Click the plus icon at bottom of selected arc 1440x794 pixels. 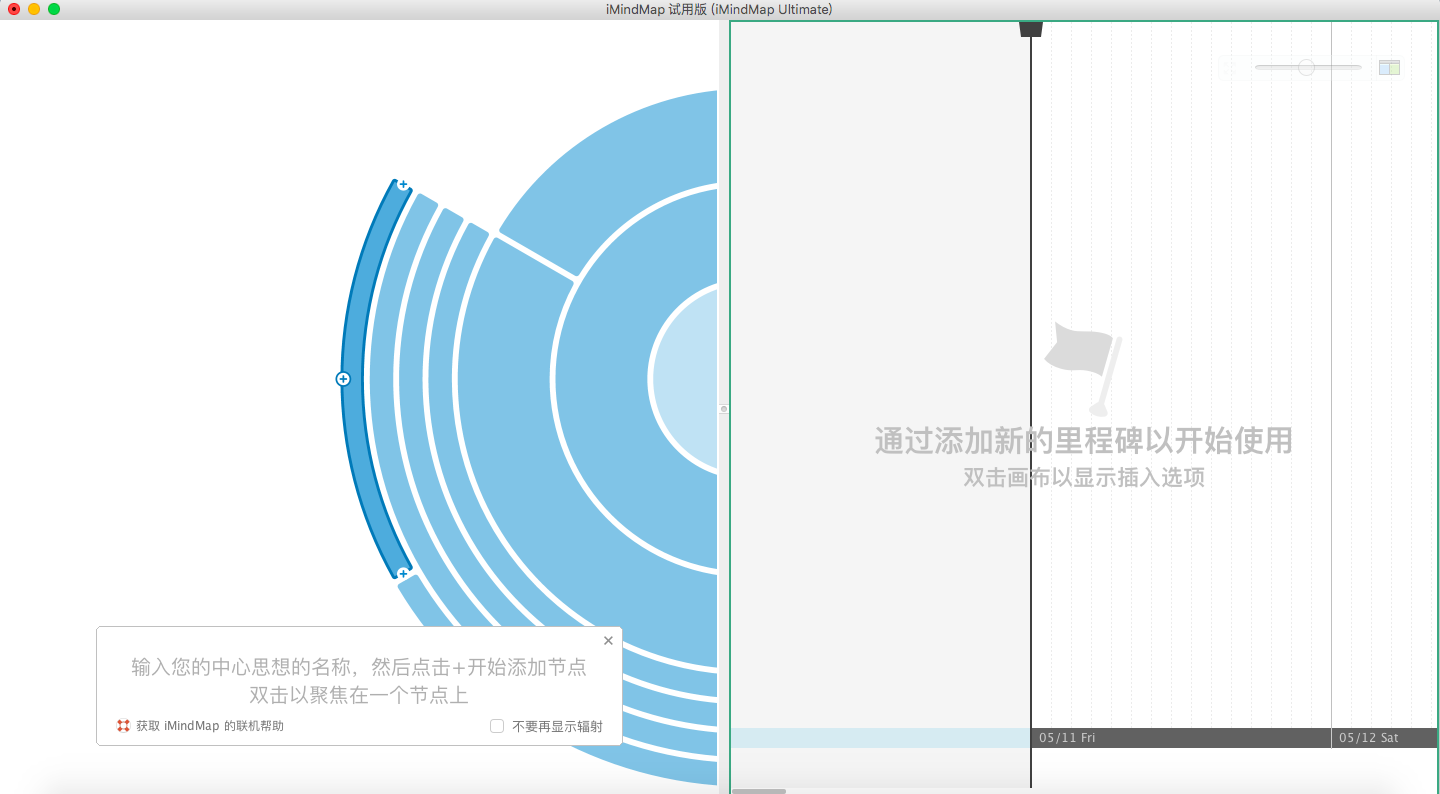tap(403, 573)
